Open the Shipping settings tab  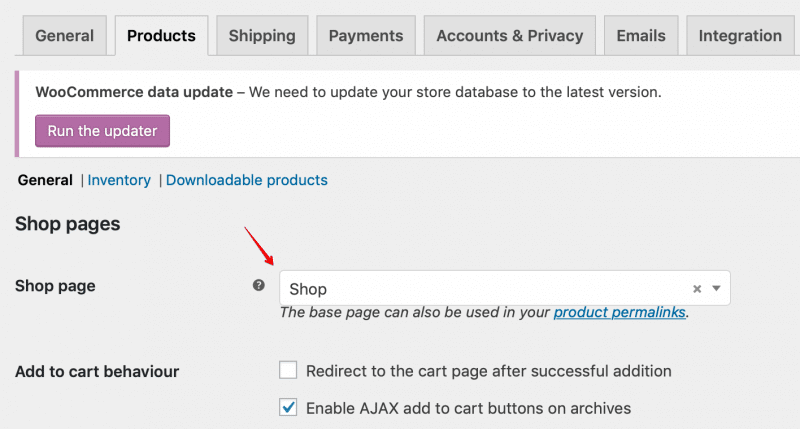[x=262, y=35]
